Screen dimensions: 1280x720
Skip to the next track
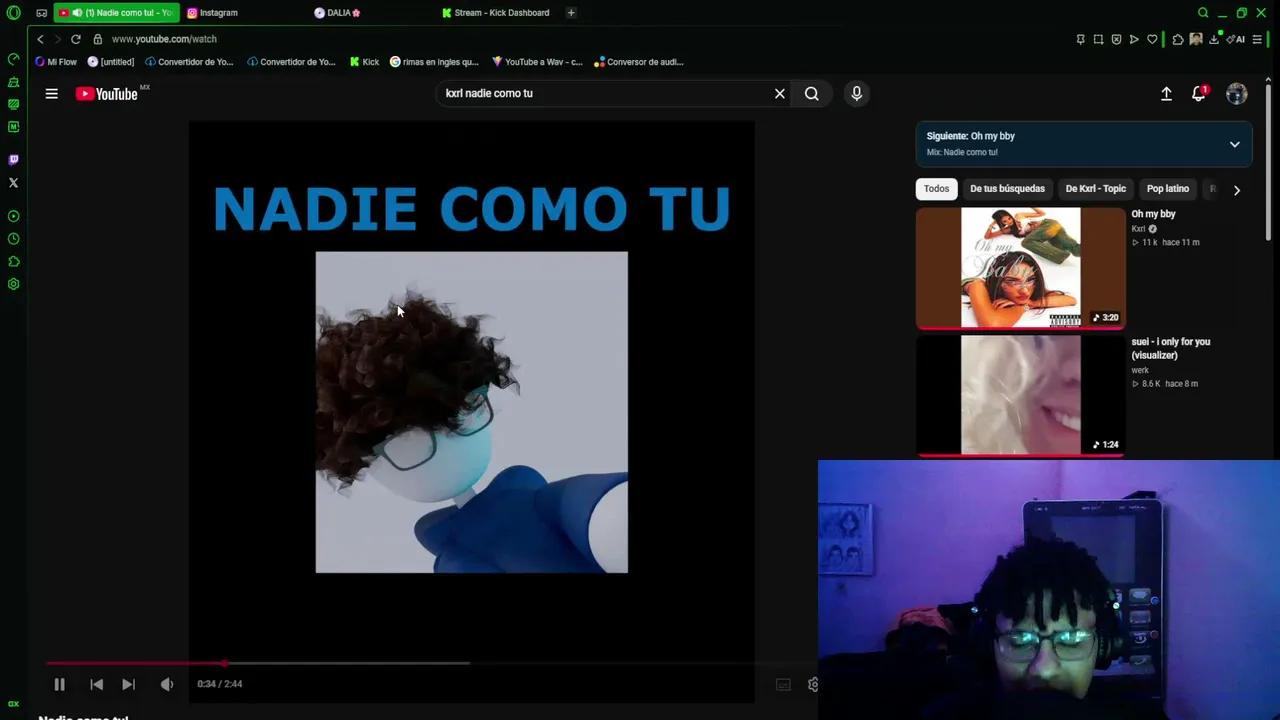(128, 684)
